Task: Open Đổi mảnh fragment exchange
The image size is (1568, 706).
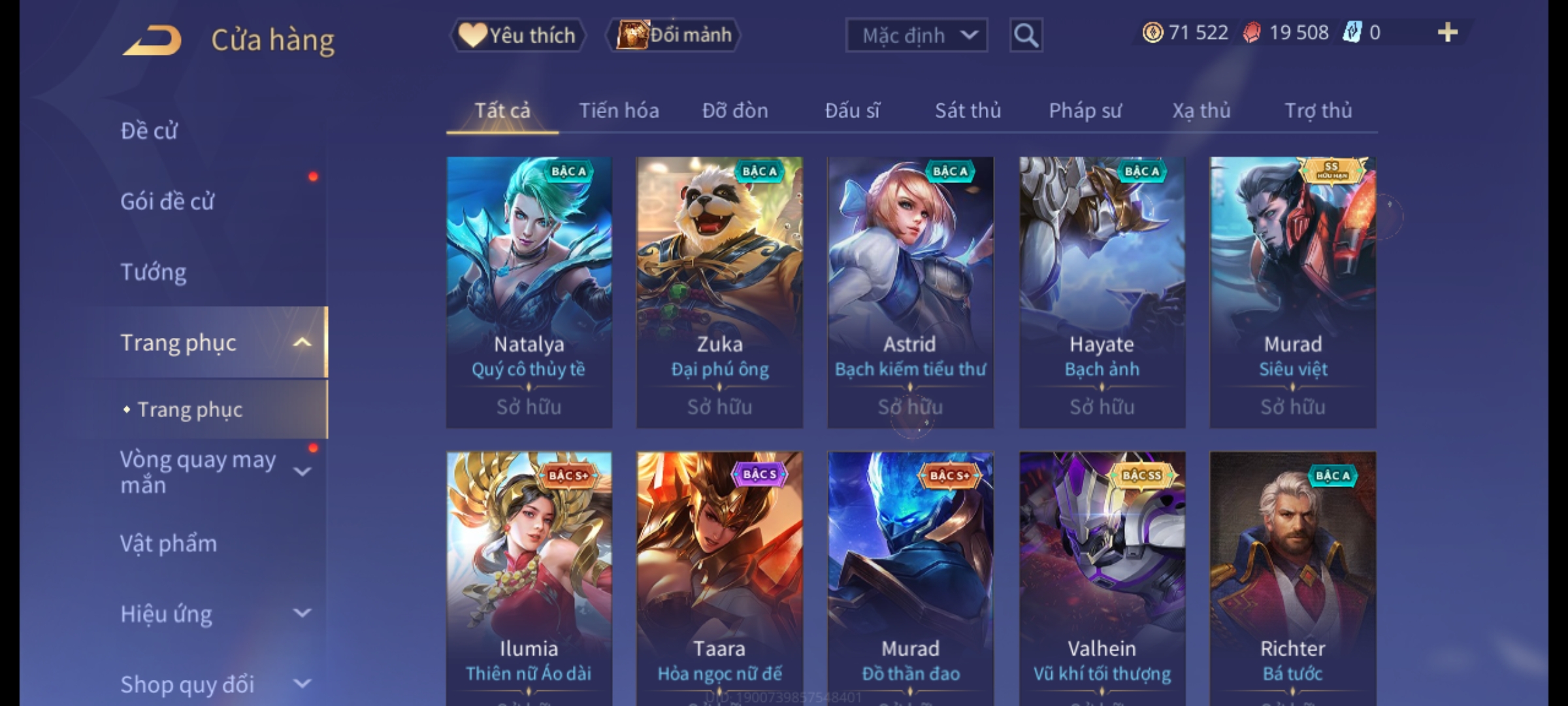Action: pos(674,35)
